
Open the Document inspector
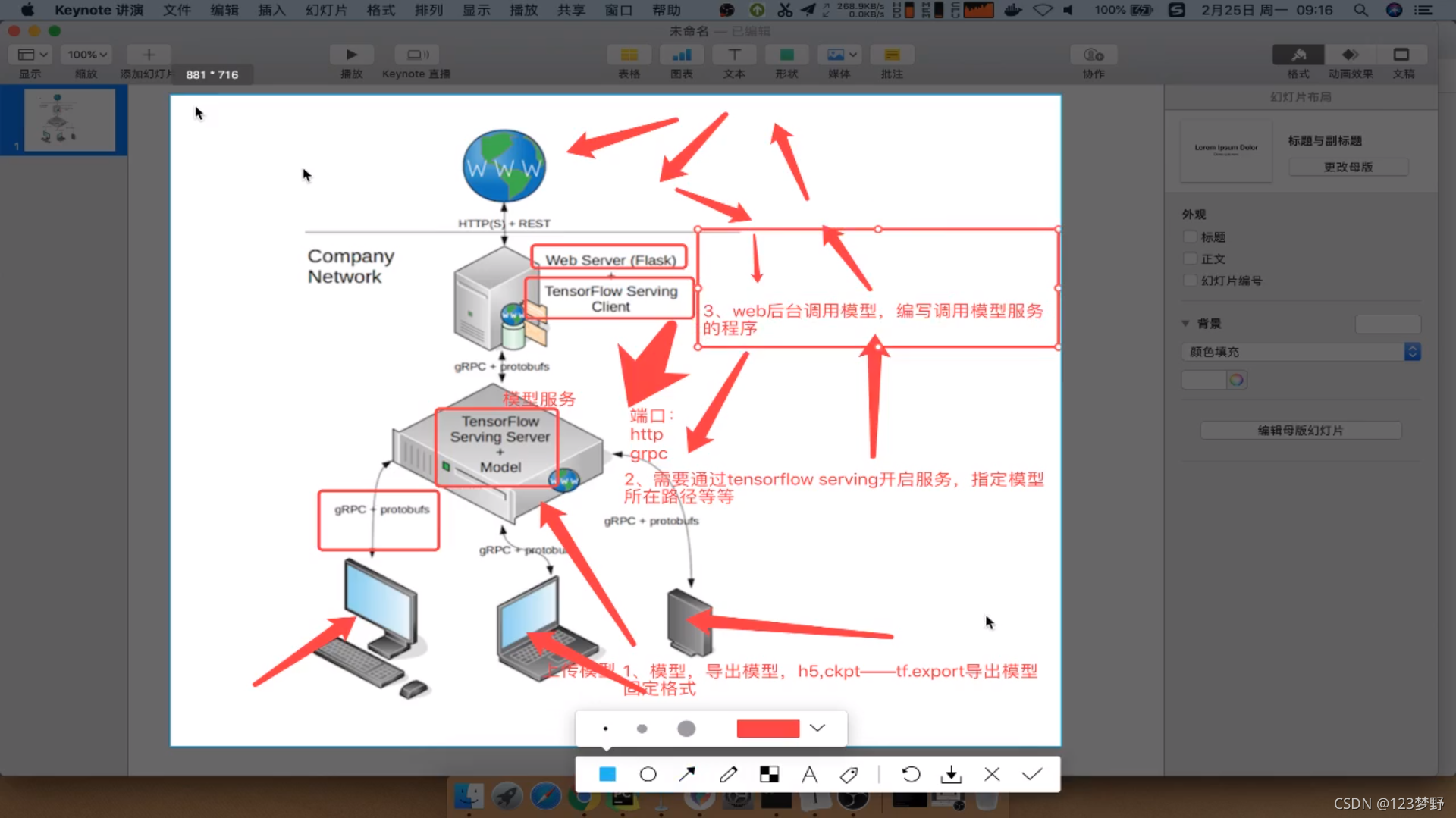(x=1402, y=55)
